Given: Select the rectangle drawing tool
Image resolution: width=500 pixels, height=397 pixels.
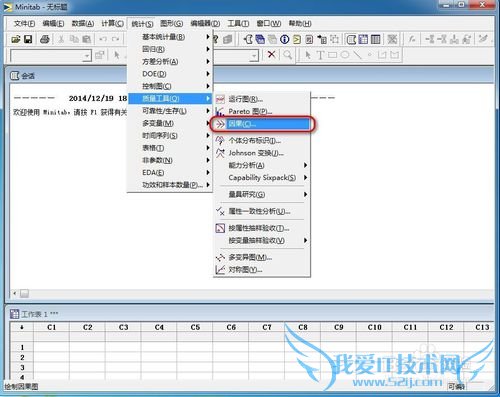Looking at the screenshot, I should [x=332, y=55].
